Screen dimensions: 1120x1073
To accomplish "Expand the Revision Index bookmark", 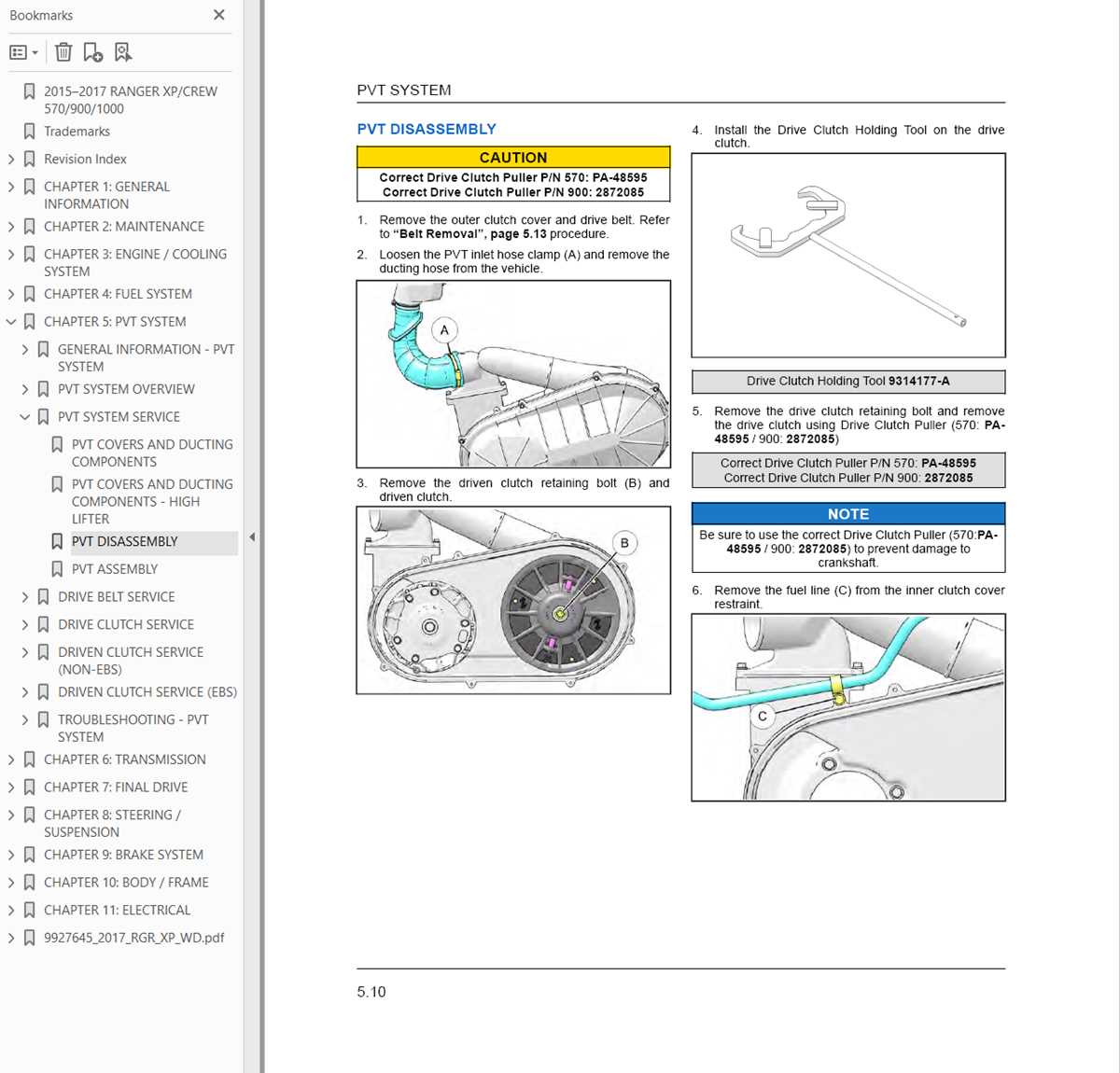I will (11, 160).
